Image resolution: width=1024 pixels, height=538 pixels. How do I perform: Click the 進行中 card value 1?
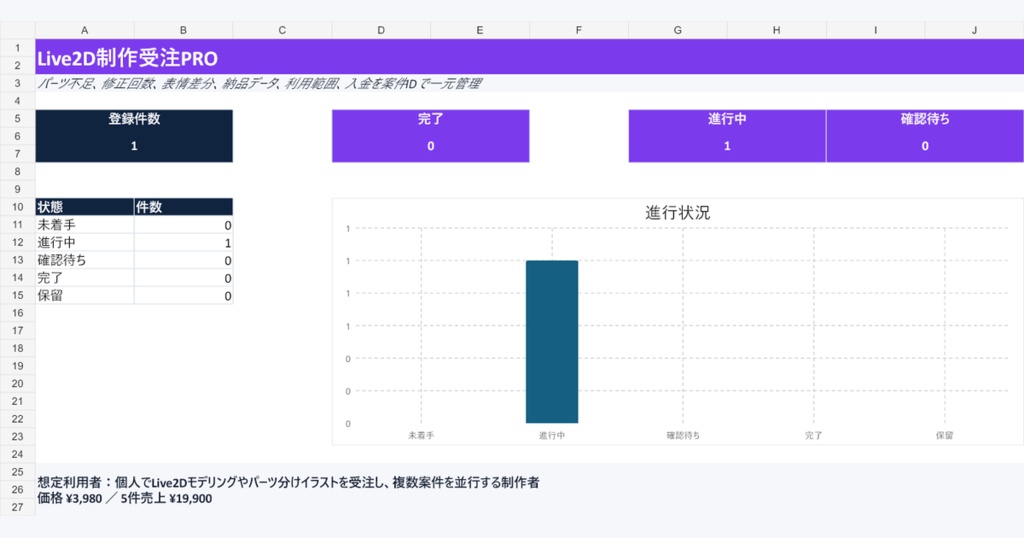click(x=727, y=146)
